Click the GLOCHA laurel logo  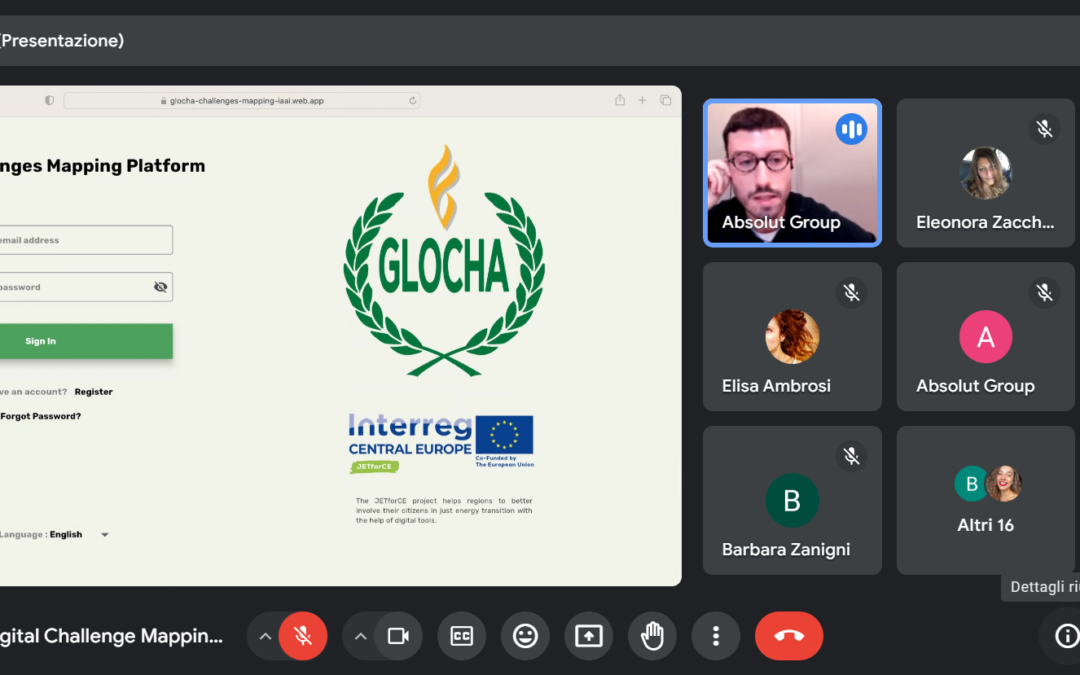[444, 261]
